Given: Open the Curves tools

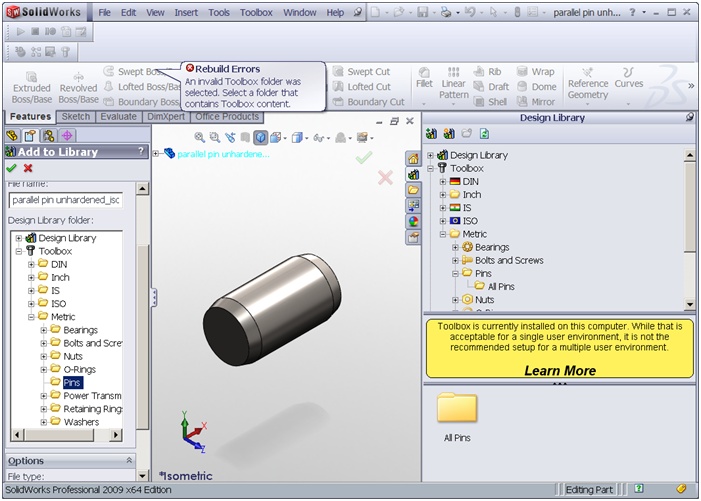Looking at the screenshot, I should [629, 78].
